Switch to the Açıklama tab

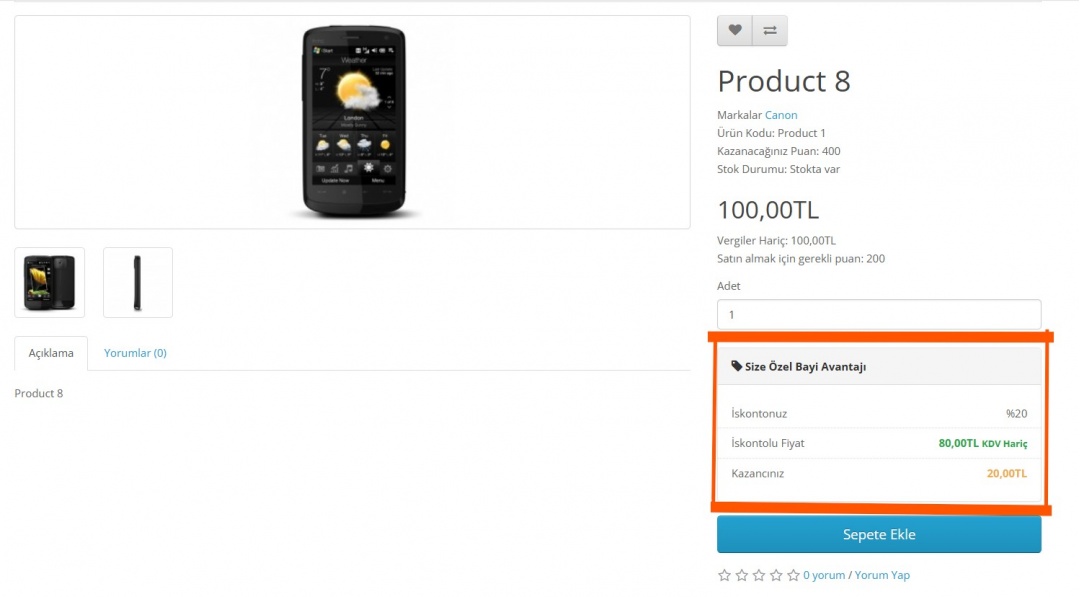coord(51,353)
